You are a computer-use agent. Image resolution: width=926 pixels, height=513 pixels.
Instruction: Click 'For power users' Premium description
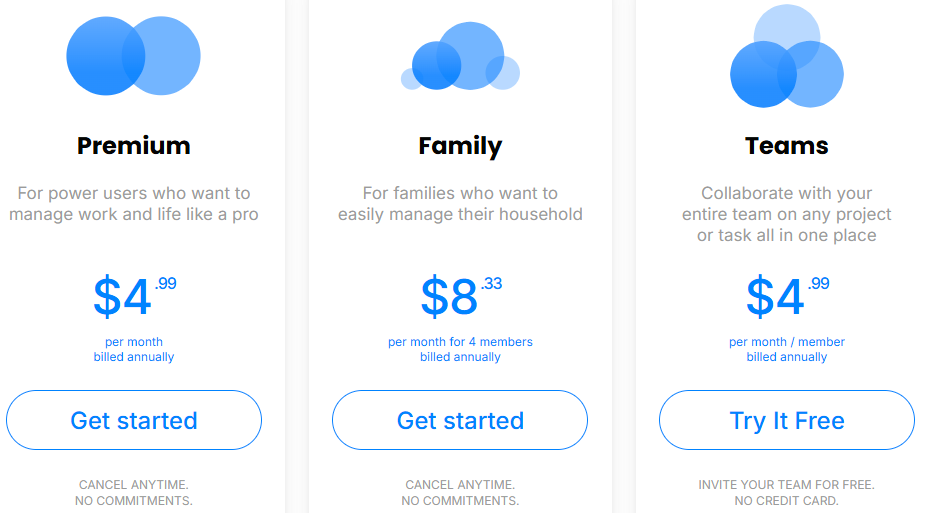(134, 204)
